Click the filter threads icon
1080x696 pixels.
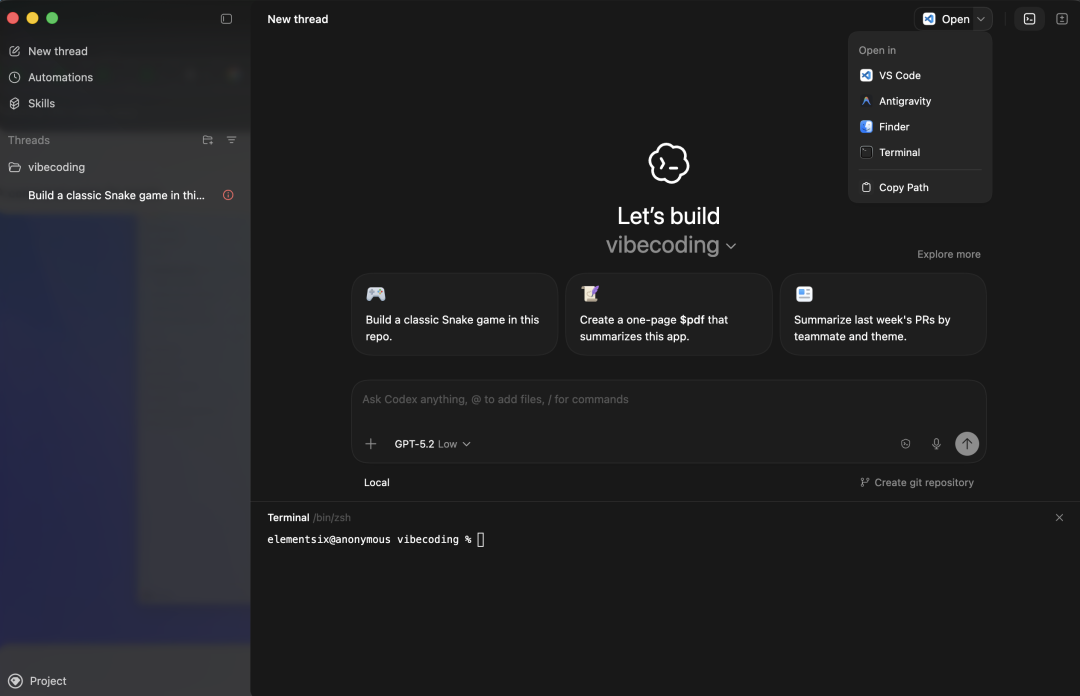pyautogui.click(x=231, y=140)
